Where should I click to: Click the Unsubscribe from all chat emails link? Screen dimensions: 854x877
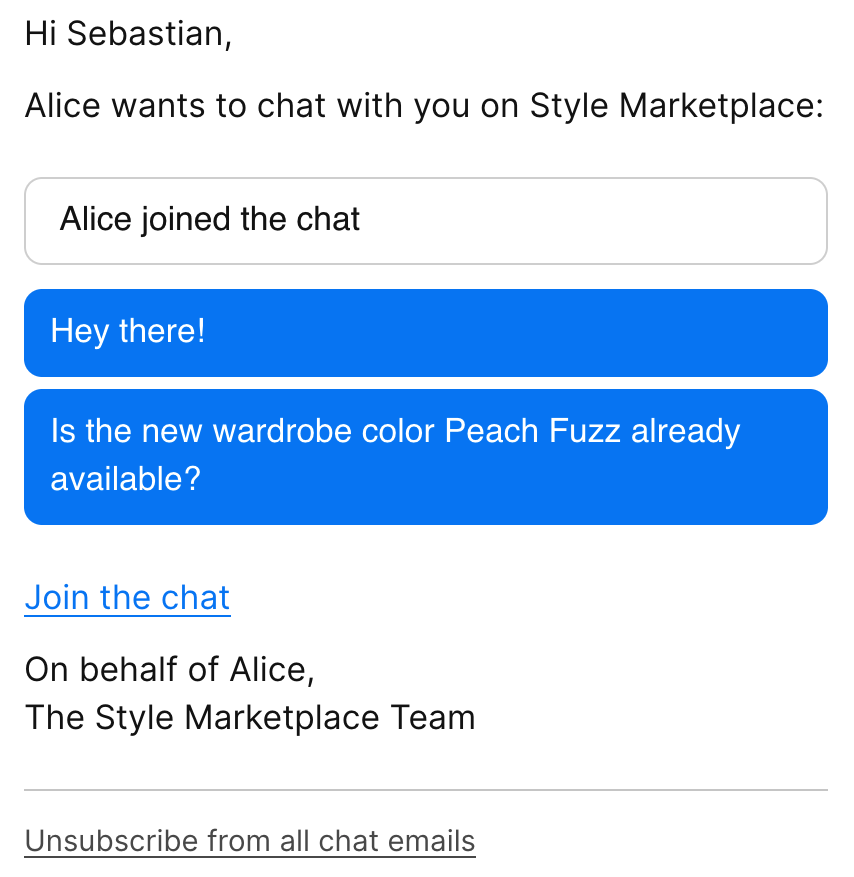click(x=249, y=840)
